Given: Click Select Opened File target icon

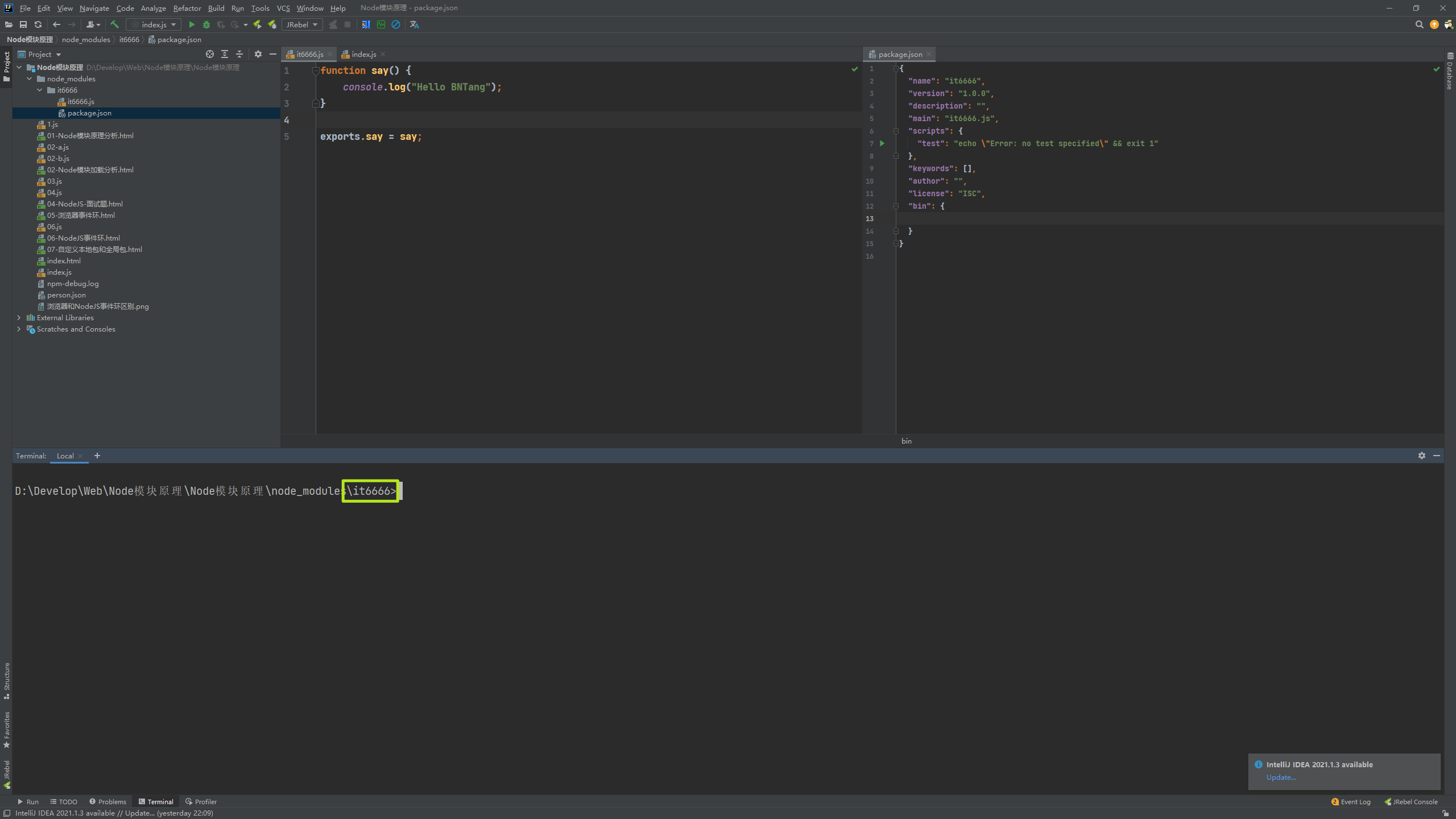Looking at the screenshot, I should point(210,54).
